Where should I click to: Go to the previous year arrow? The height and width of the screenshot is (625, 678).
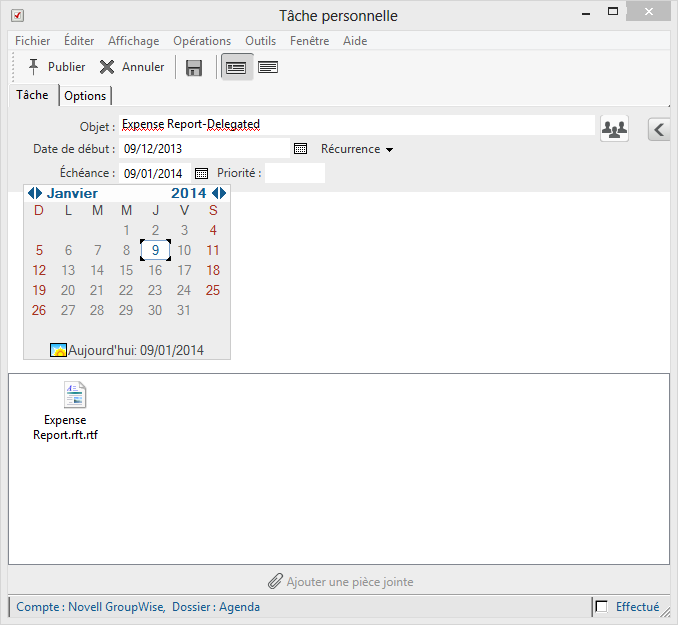coord(215,193)
